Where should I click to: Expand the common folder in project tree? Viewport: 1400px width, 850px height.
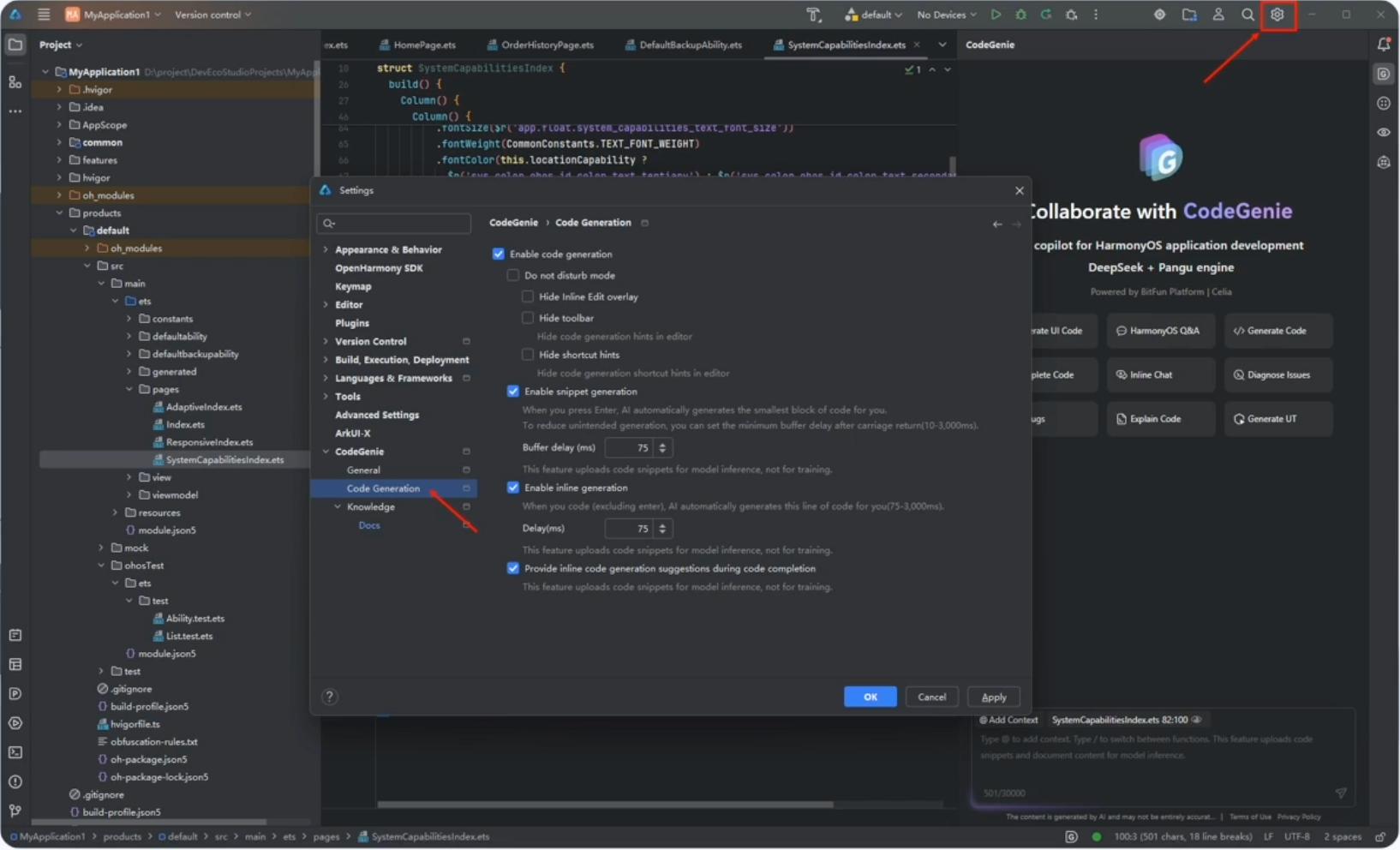pos(59,142)
